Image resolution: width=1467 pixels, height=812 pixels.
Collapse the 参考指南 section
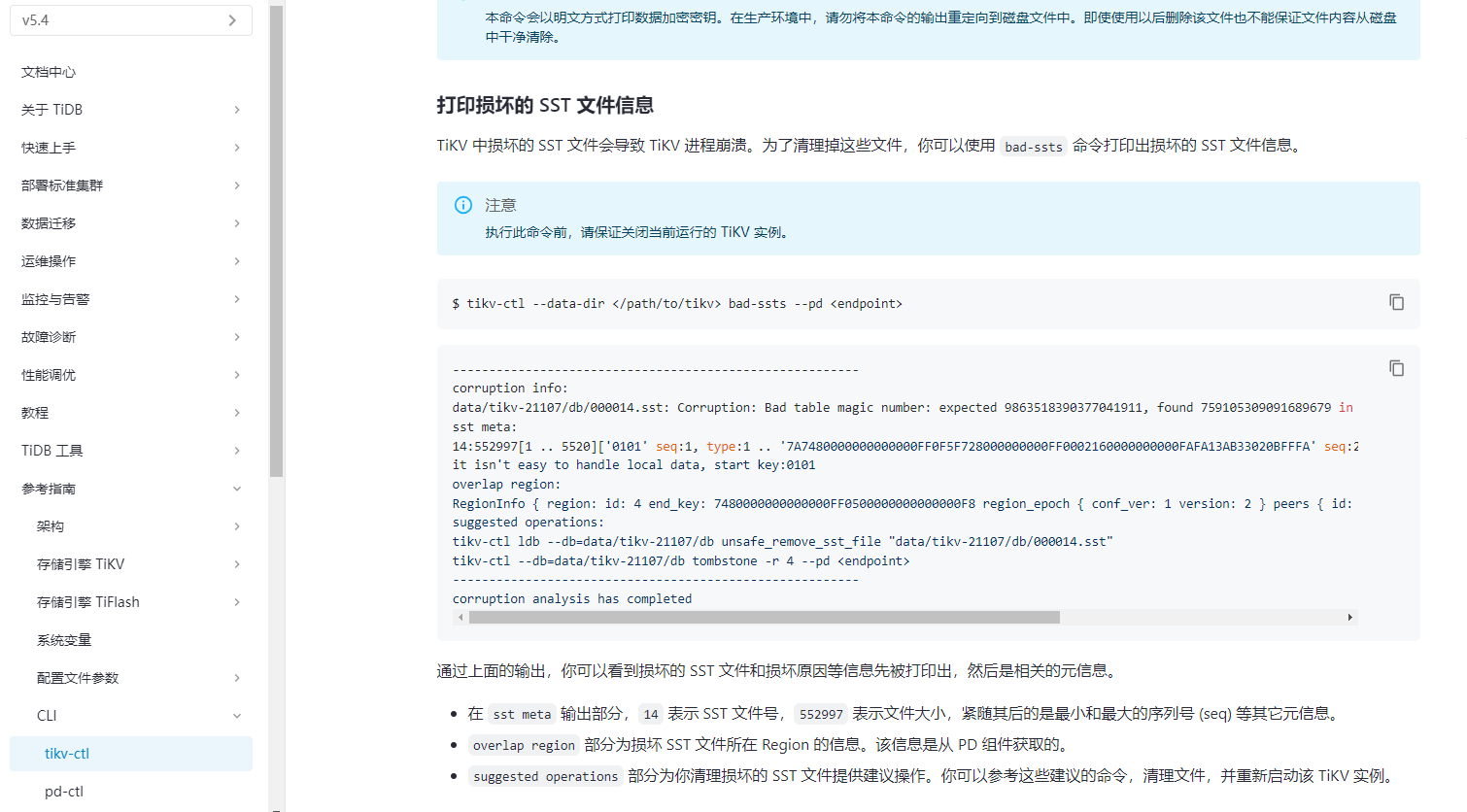(237, 489)
